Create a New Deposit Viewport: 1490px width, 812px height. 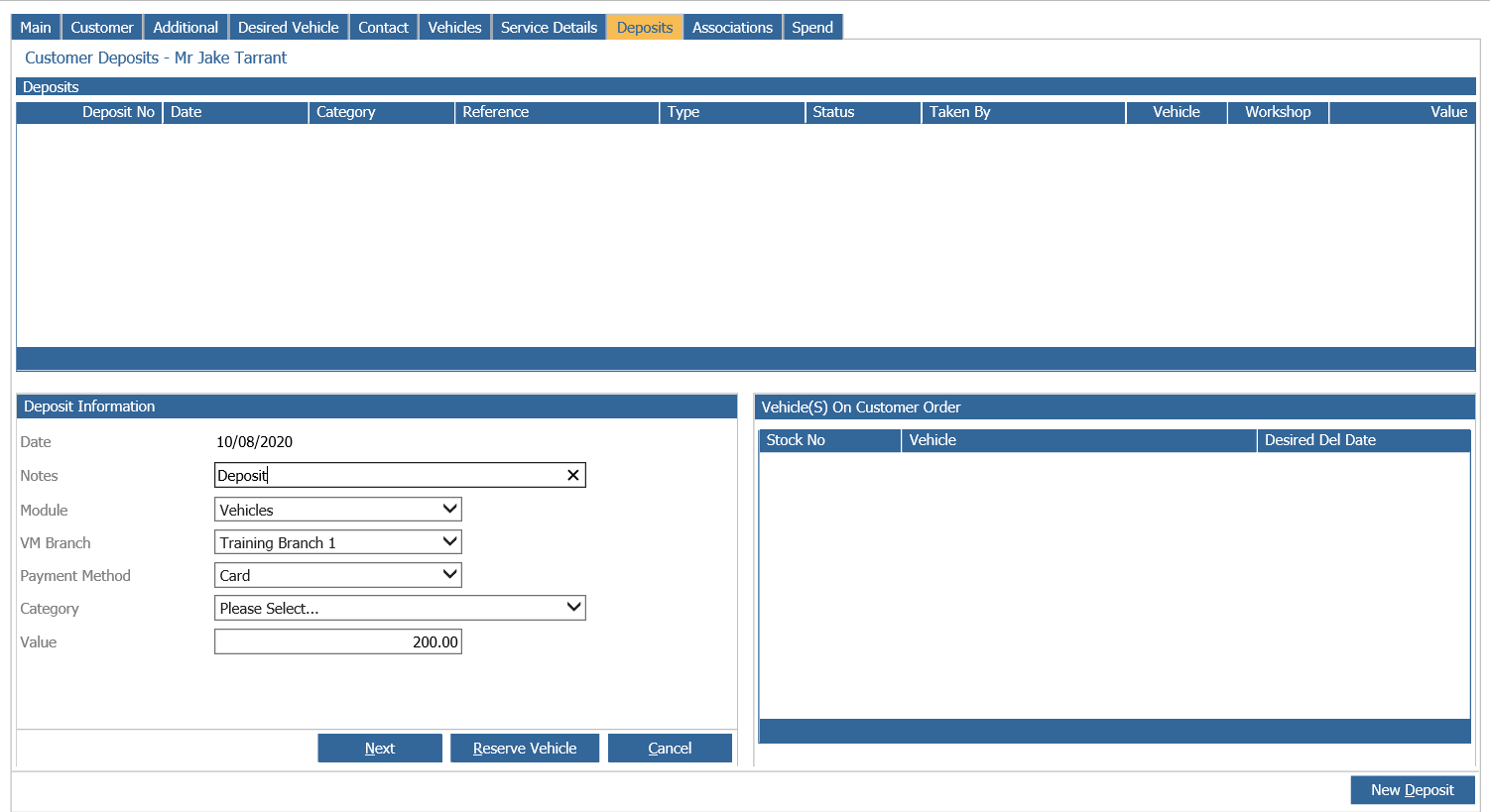tap(1412, 790)
